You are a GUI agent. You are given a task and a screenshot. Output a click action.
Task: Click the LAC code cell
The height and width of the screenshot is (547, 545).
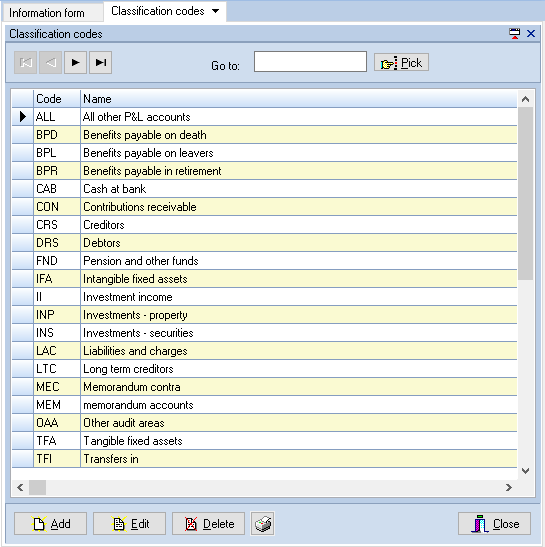point(57,351)
